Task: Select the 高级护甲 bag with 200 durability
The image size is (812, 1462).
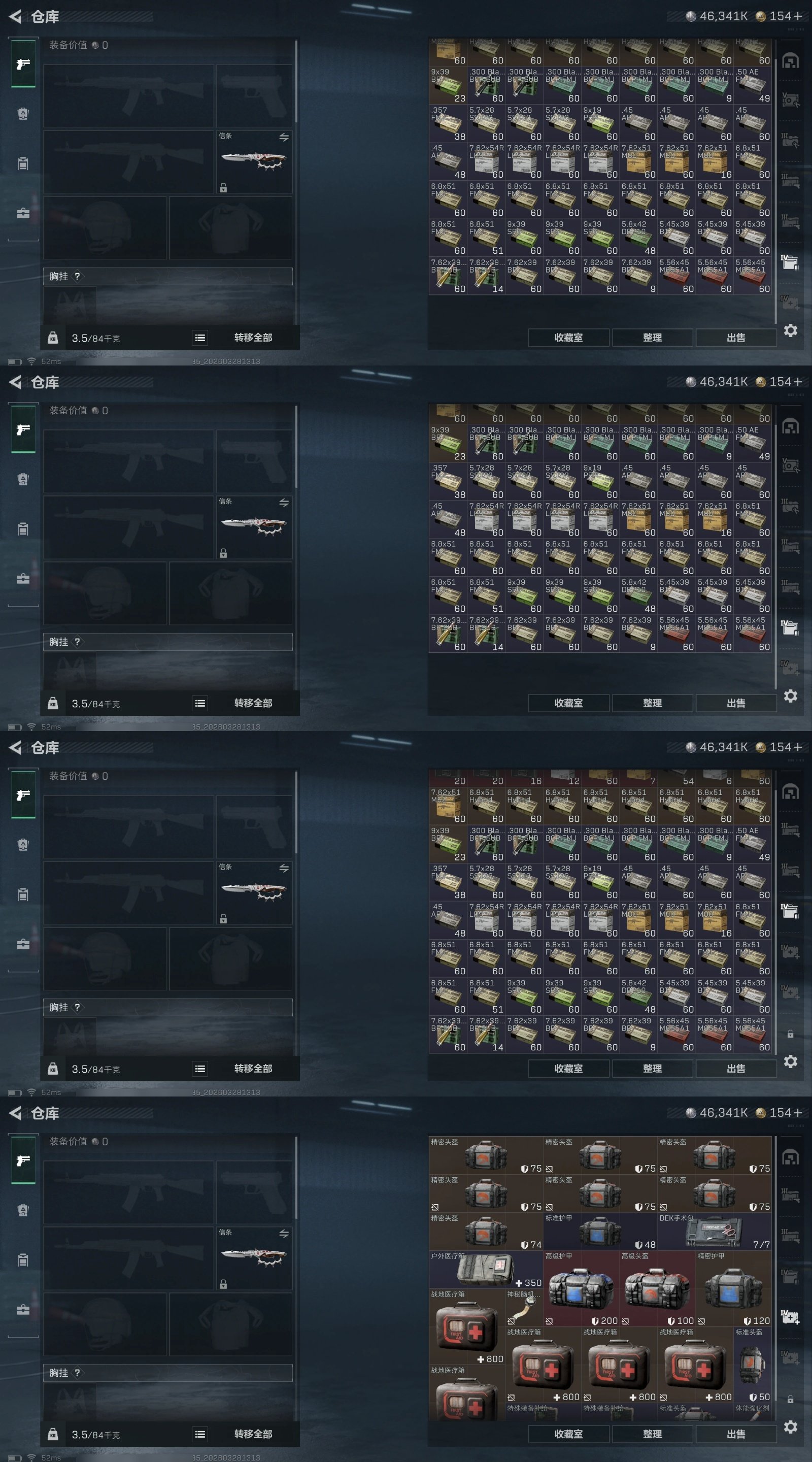Action: point(581,1288)
